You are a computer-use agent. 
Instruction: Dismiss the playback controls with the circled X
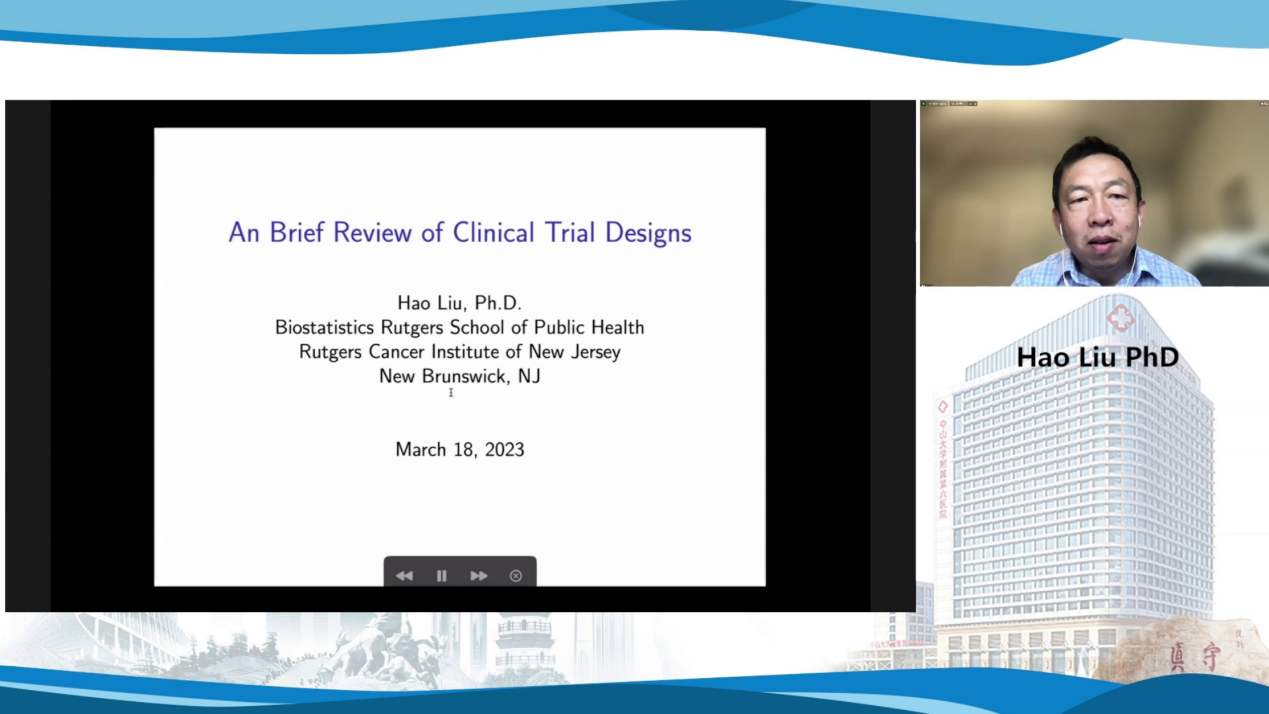click(x=516, y=576)
